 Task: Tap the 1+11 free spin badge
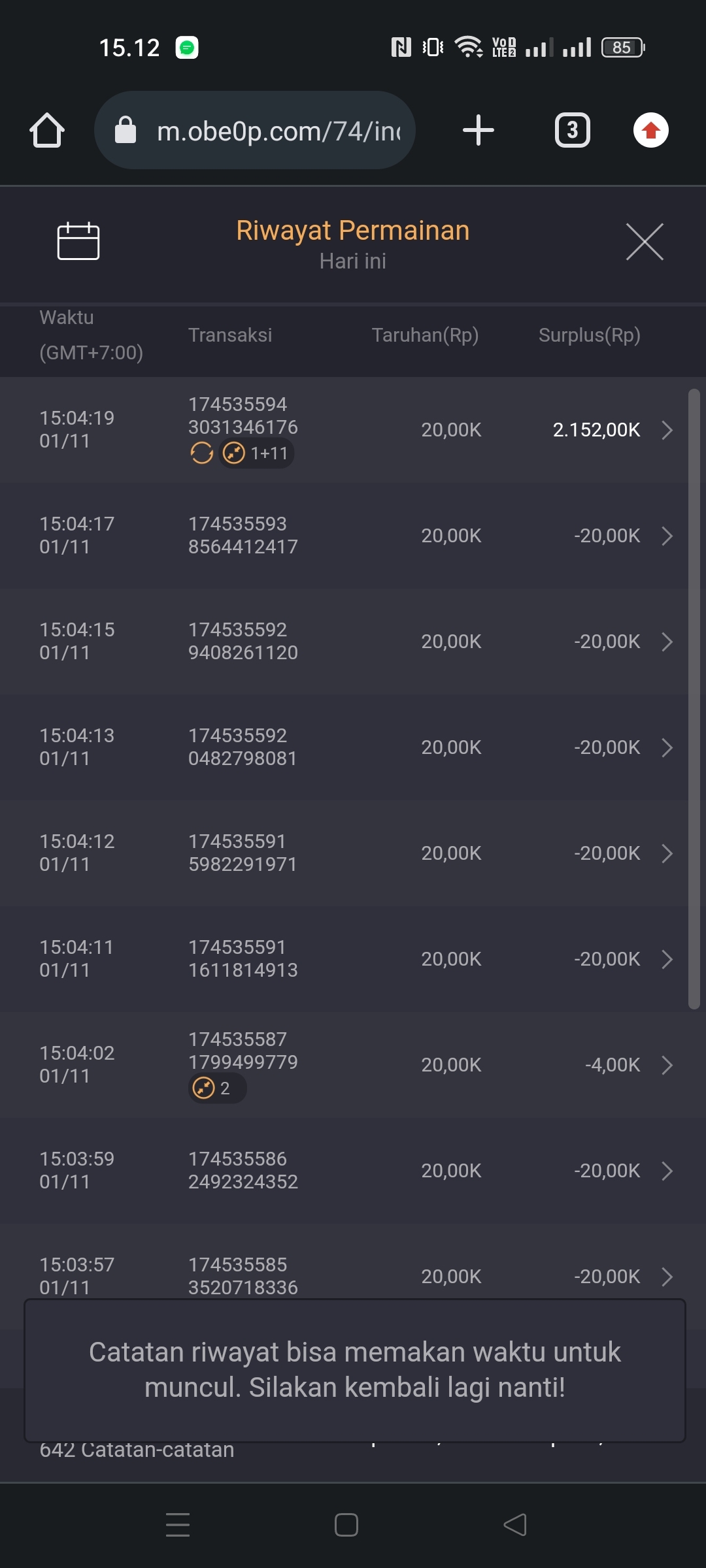tap(258, 453)
